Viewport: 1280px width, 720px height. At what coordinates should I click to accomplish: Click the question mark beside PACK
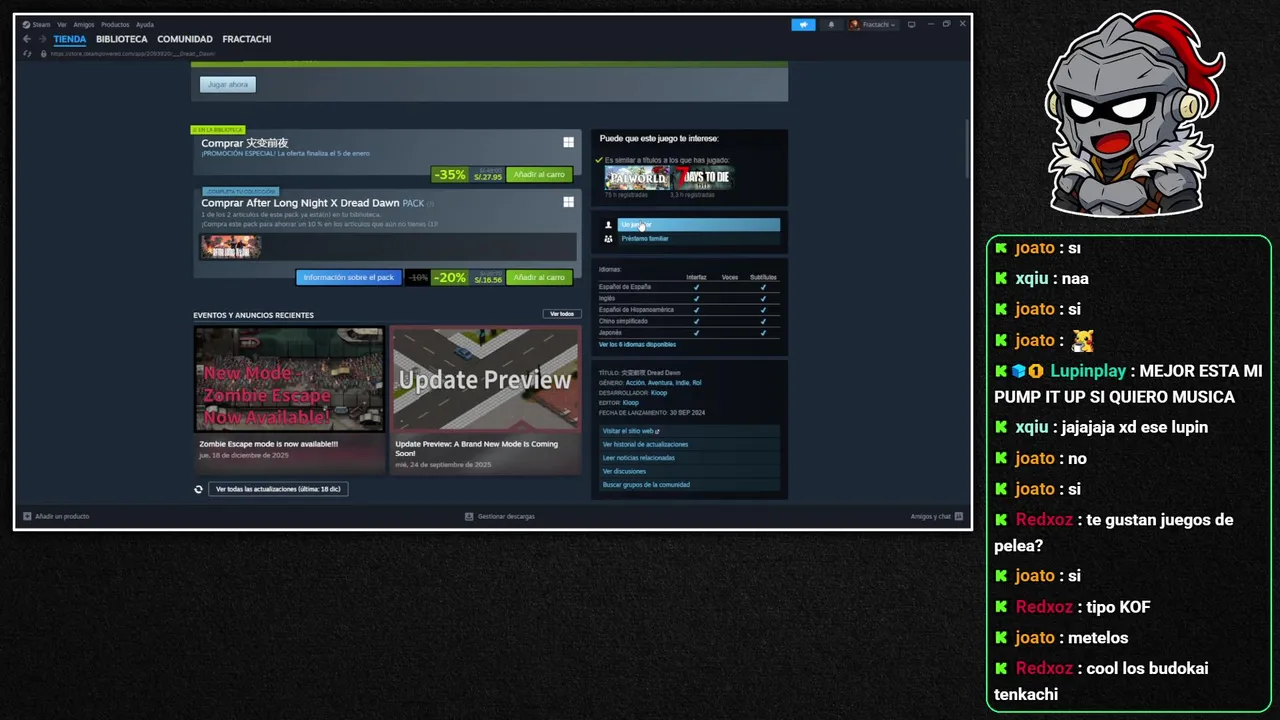(431, 203)
